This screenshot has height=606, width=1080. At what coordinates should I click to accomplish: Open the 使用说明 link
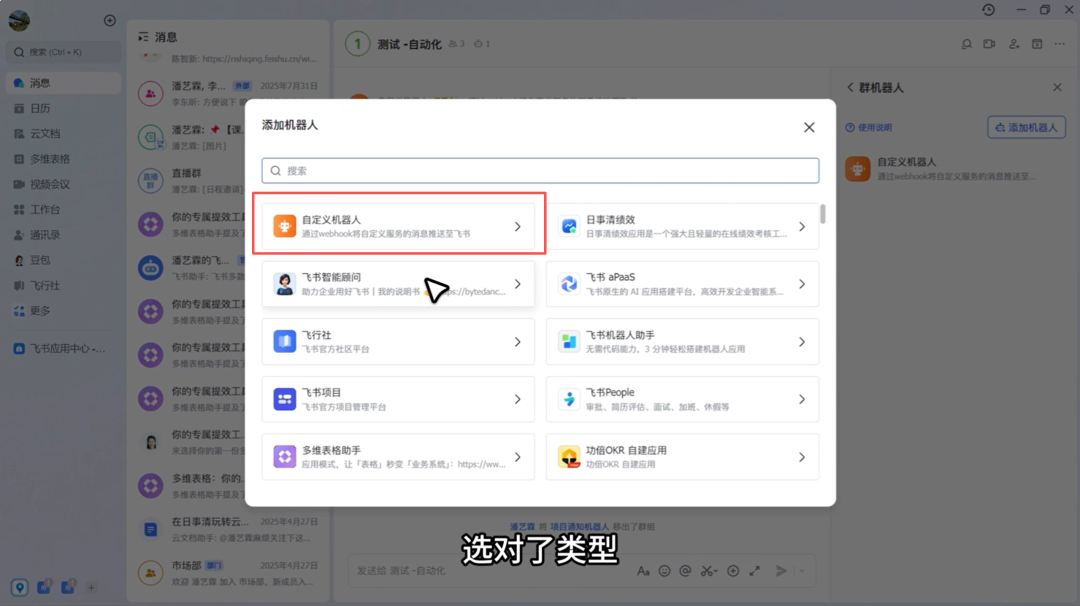[x=869, y=127]
